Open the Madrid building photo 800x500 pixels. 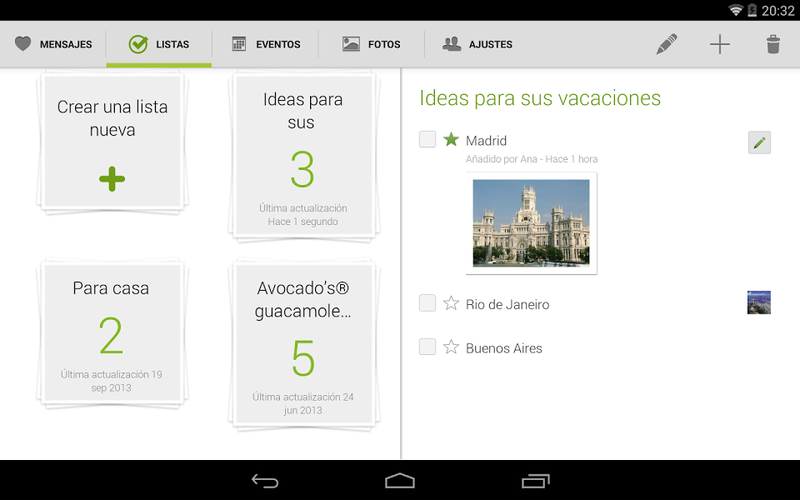531,223
